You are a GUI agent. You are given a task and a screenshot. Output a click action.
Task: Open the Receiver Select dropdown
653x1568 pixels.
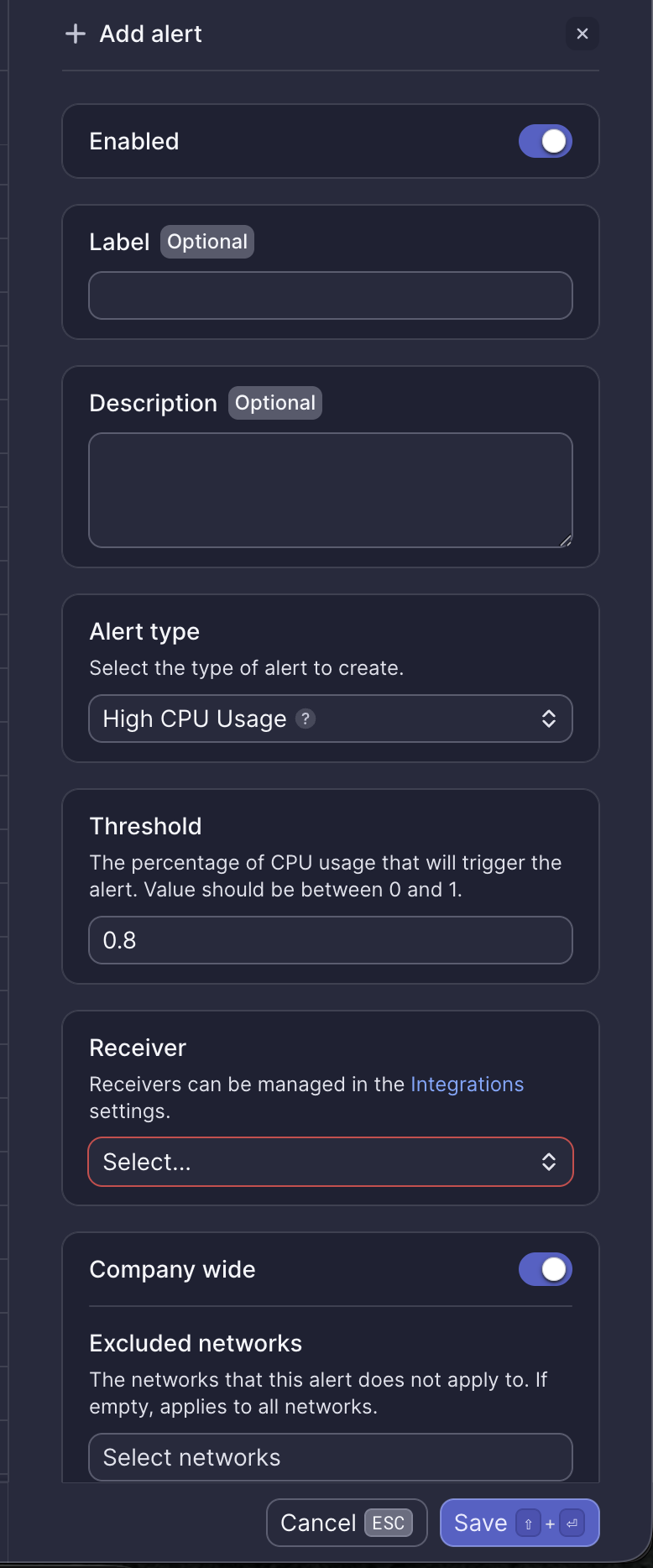330,1162
